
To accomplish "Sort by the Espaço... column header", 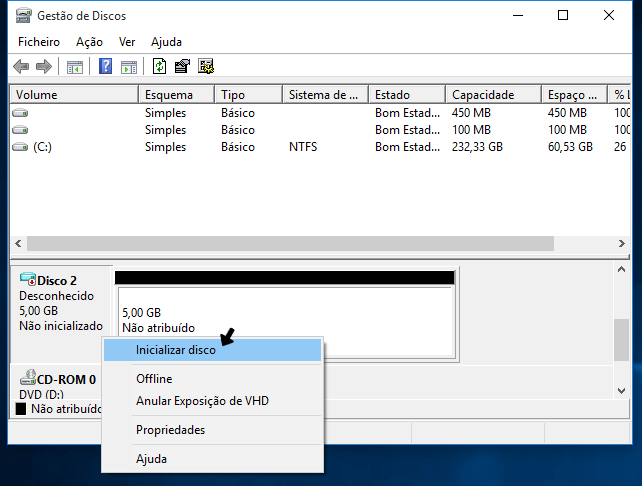I will click(x=574, y=95).
